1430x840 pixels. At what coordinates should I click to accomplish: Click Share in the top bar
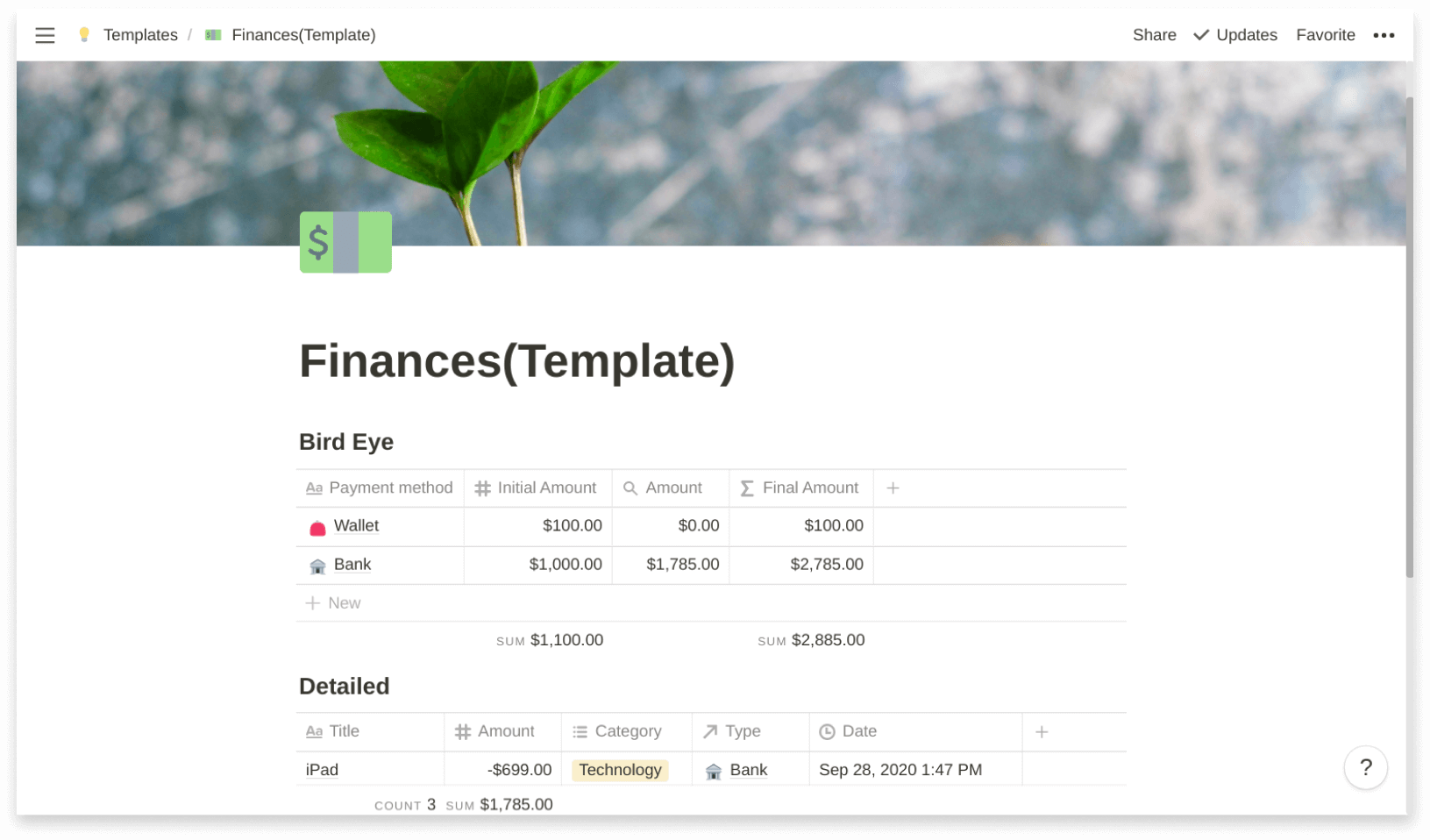1154,35
